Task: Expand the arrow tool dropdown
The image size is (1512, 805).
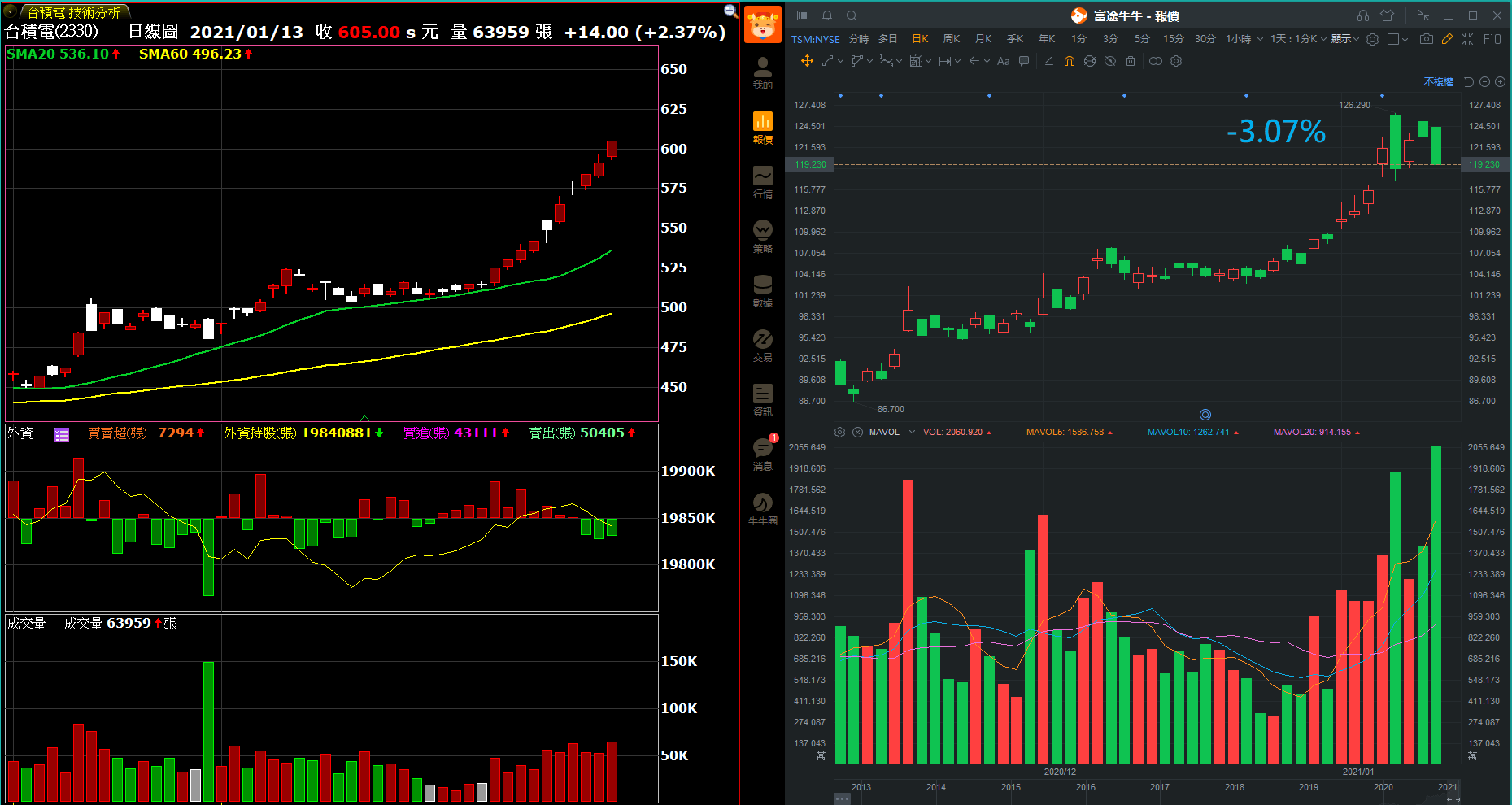Action: tap(987, 61)
